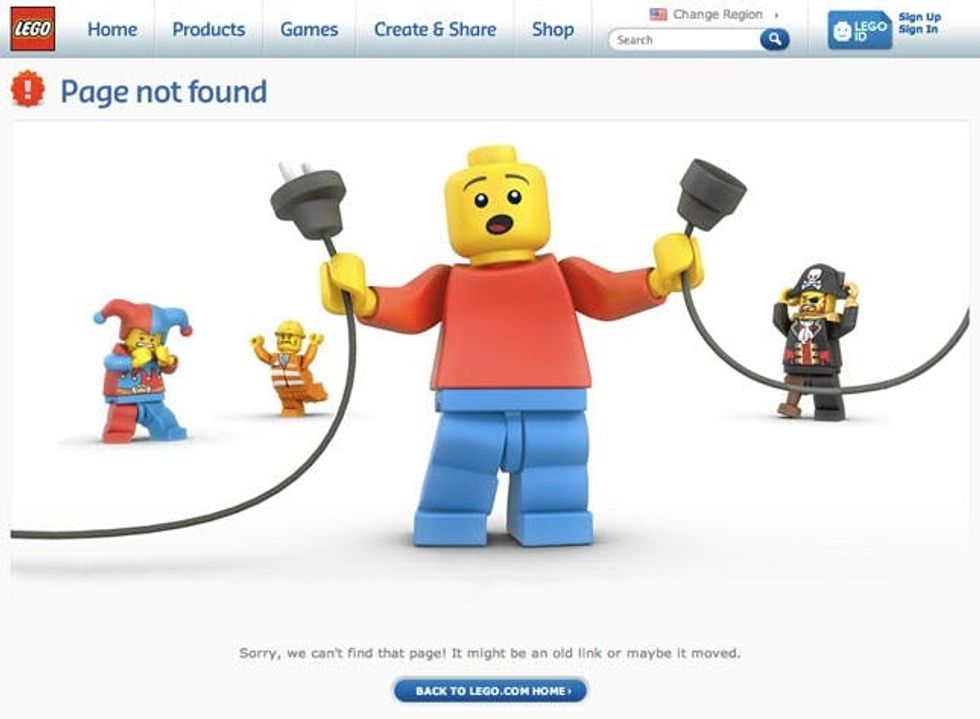Image resolution: width=980 pixels, height=719 pixels.
Task: Click the pirate captain minifigure
Action: point(814,342)
